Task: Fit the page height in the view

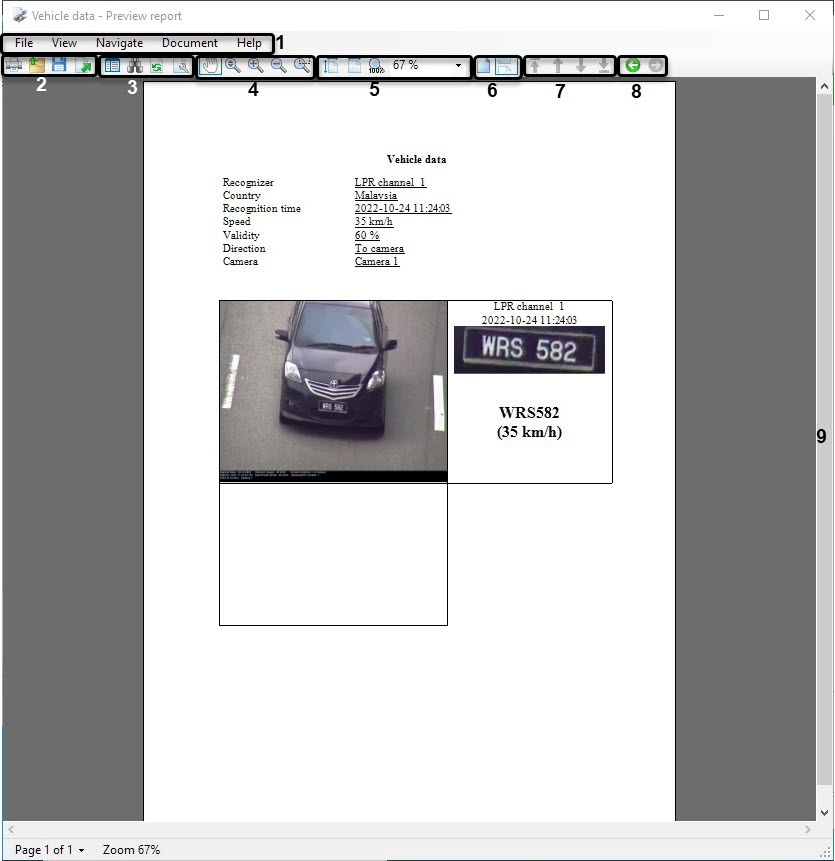Action: pyautogui.click(x=330, y=66)
